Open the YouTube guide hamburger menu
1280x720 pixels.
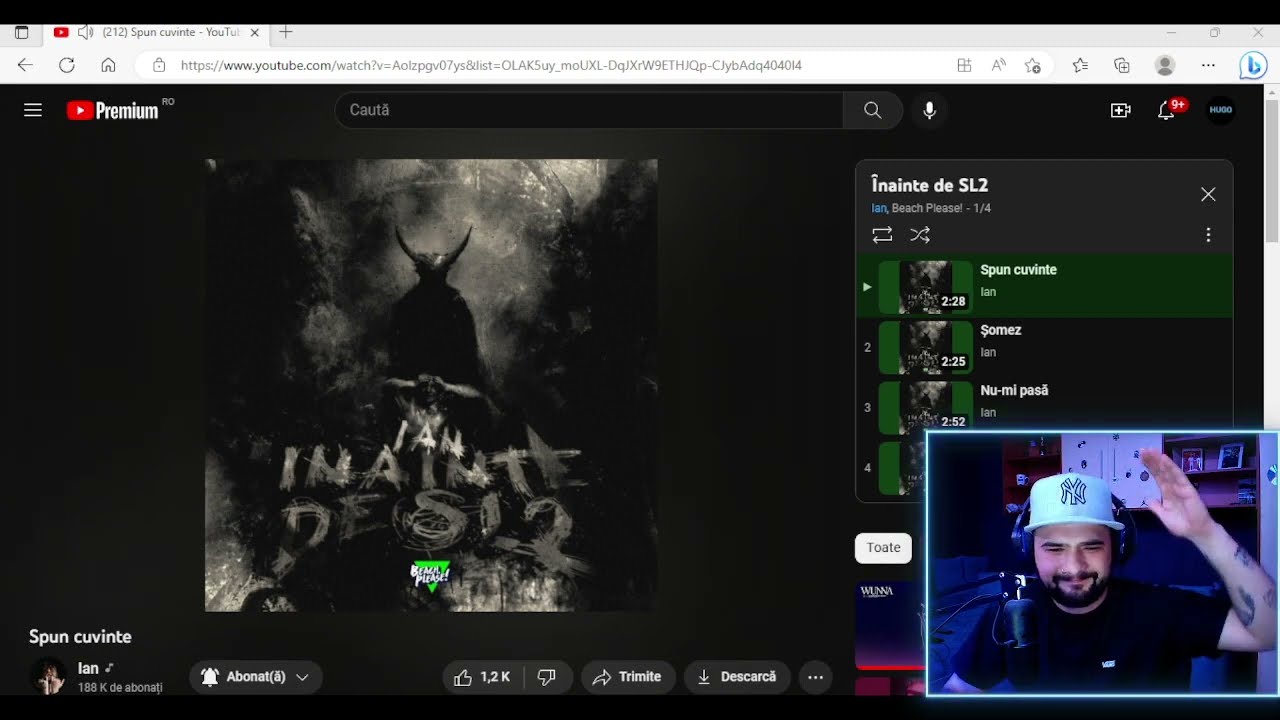[x=33, y=110]
